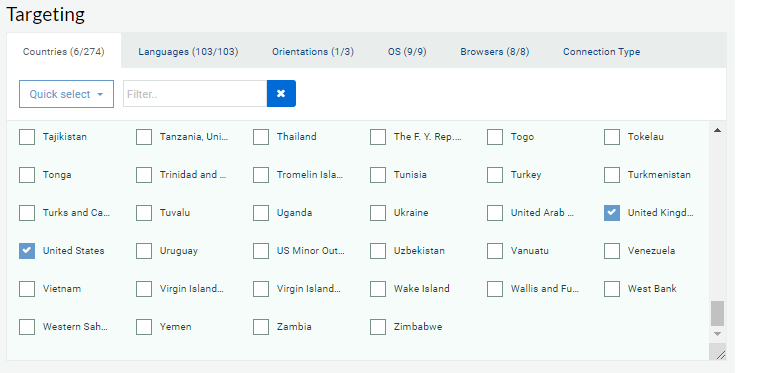
Task: Select the Trinidad and Tobago checkbox
Action: [x=144, y=175]
